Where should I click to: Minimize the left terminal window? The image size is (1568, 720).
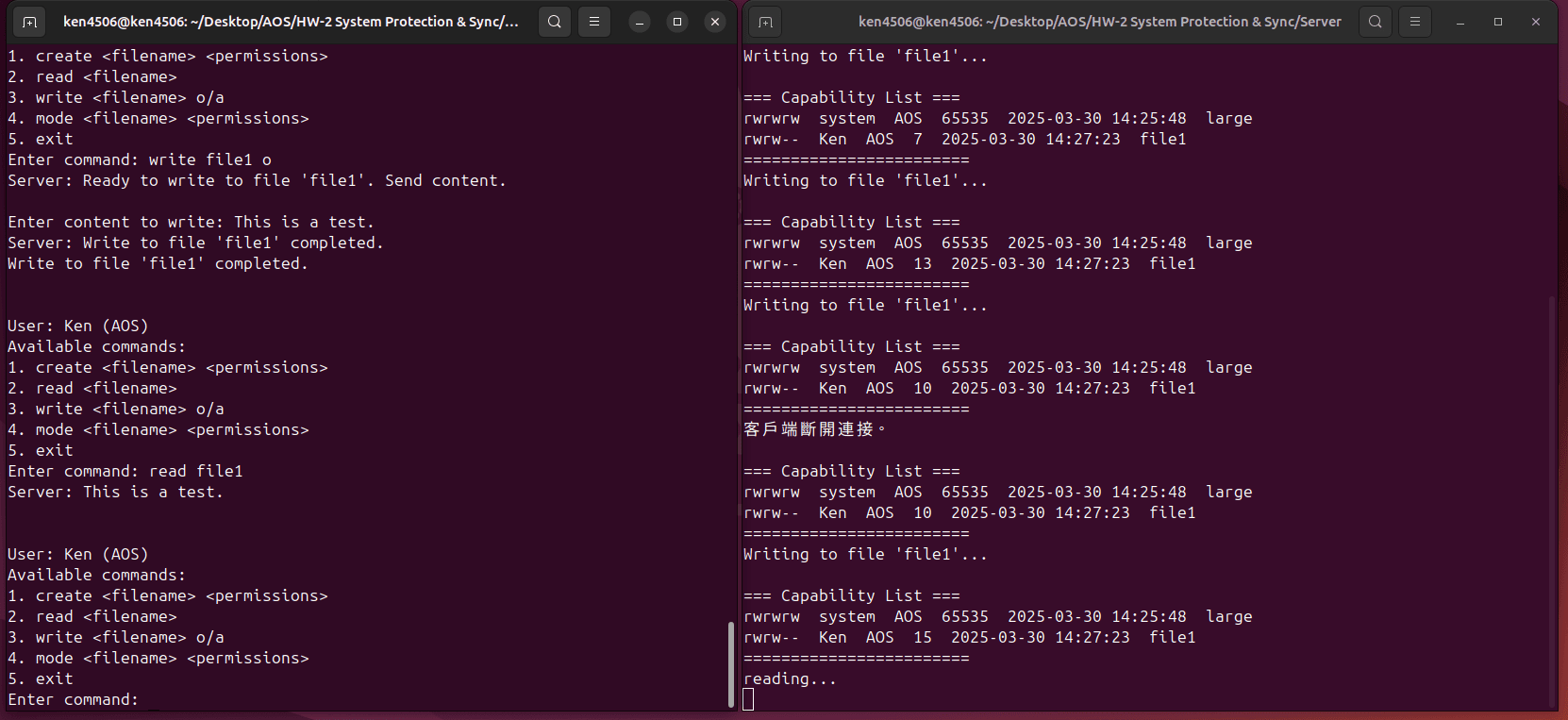(640, 22)
